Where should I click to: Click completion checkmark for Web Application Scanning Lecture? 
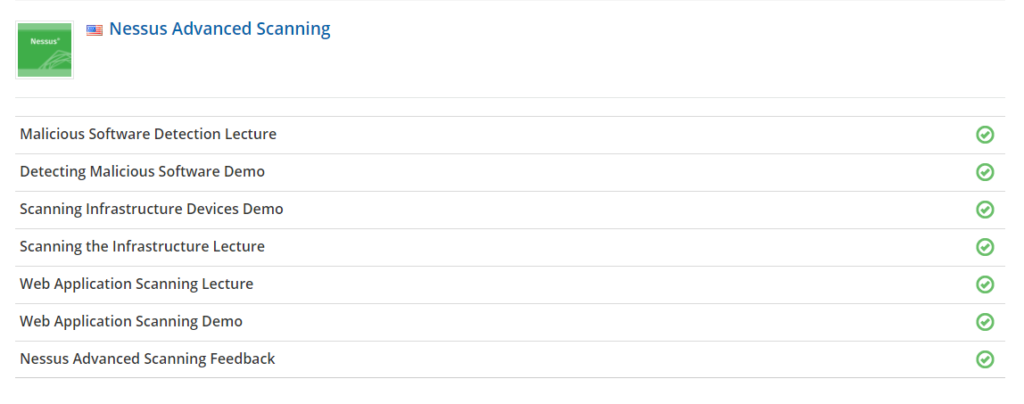click(x=985, y=284)
